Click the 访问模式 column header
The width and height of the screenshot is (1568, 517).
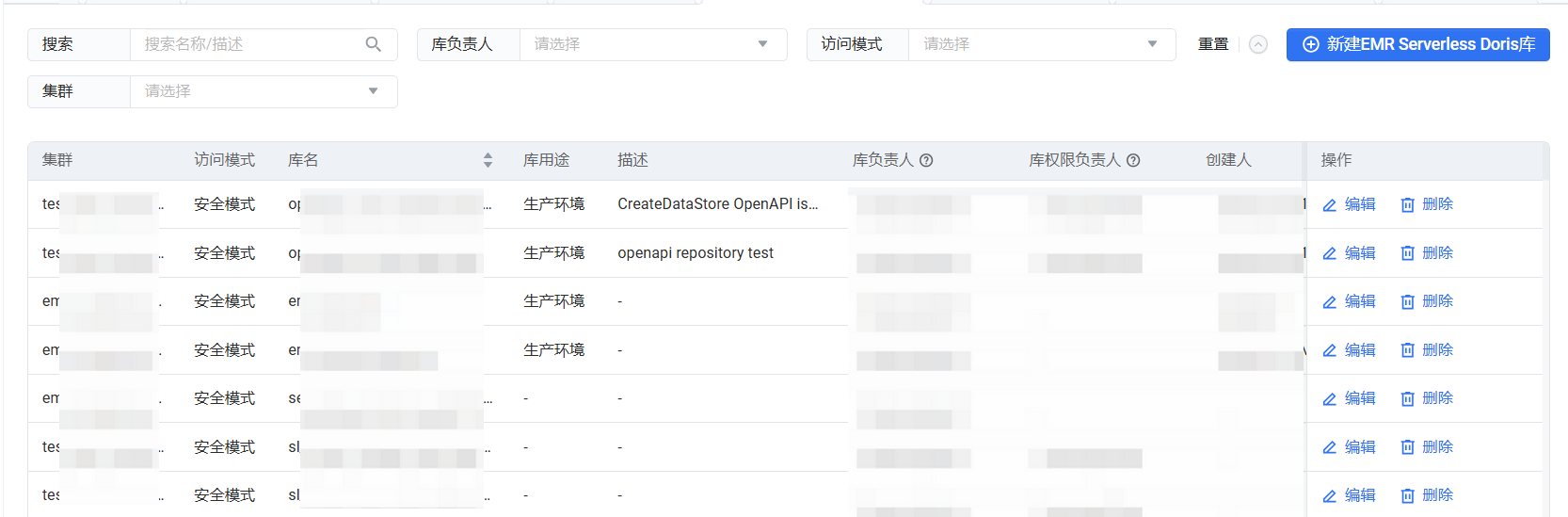point(224,160)
